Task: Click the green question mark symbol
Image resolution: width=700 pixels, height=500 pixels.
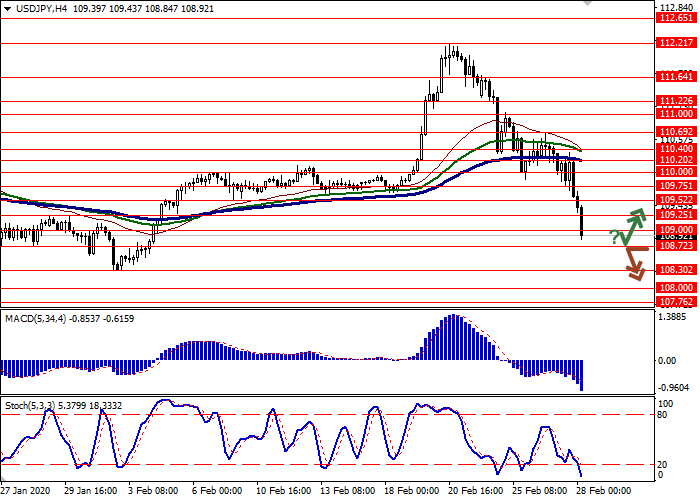Action: 613,234
